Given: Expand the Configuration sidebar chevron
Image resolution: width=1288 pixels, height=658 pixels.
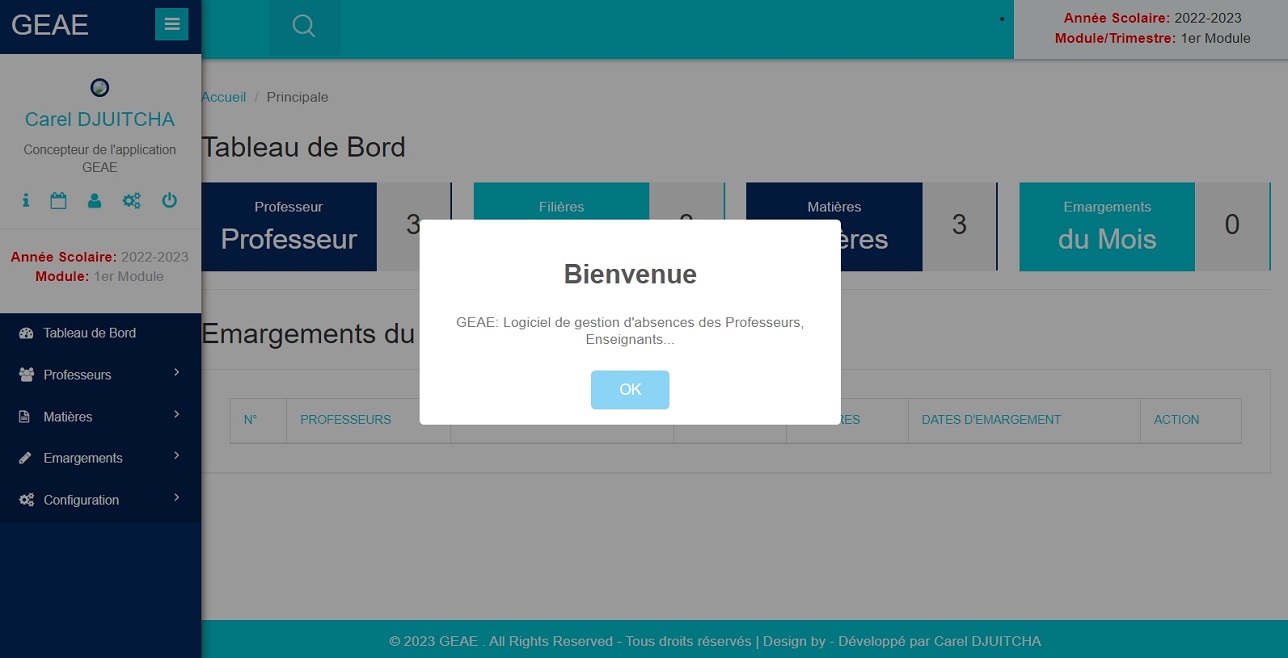Looking at the screenshot, I should (x=176, y=498).
